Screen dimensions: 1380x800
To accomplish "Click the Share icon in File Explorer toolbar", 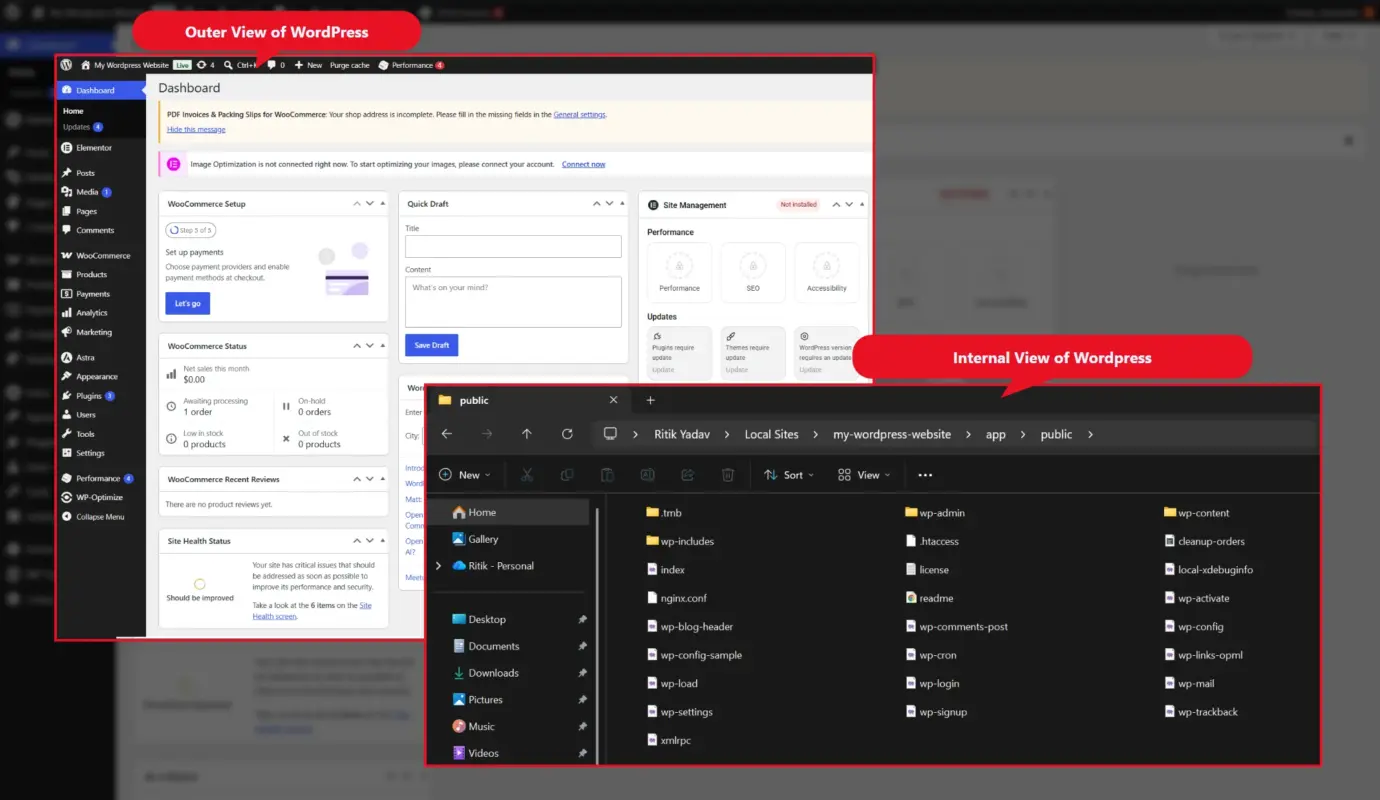I will [x=687, y=475].
